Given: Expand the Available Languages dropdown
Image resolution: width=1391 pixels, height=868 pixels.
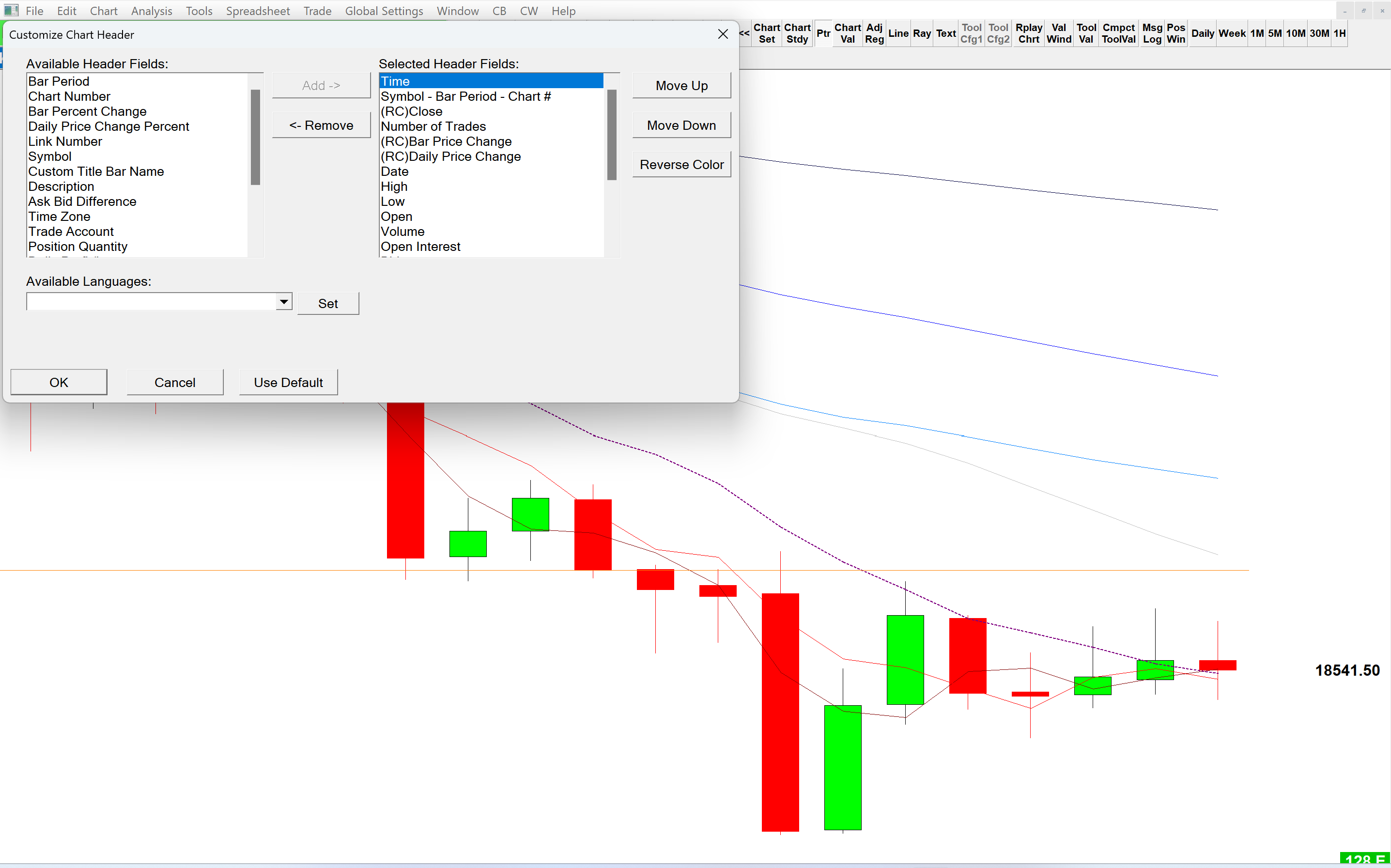Looking at the screenshot, I should [x=283, y=301].
